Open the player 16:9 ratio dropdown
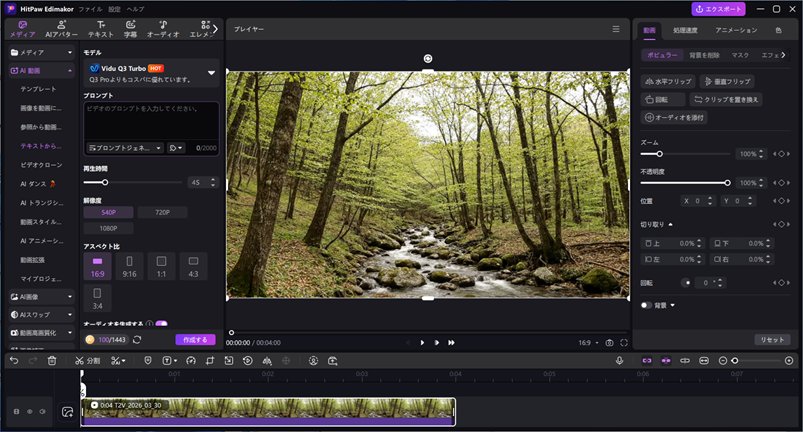This screenshot has height=432, width=803. tap(588, 342)
